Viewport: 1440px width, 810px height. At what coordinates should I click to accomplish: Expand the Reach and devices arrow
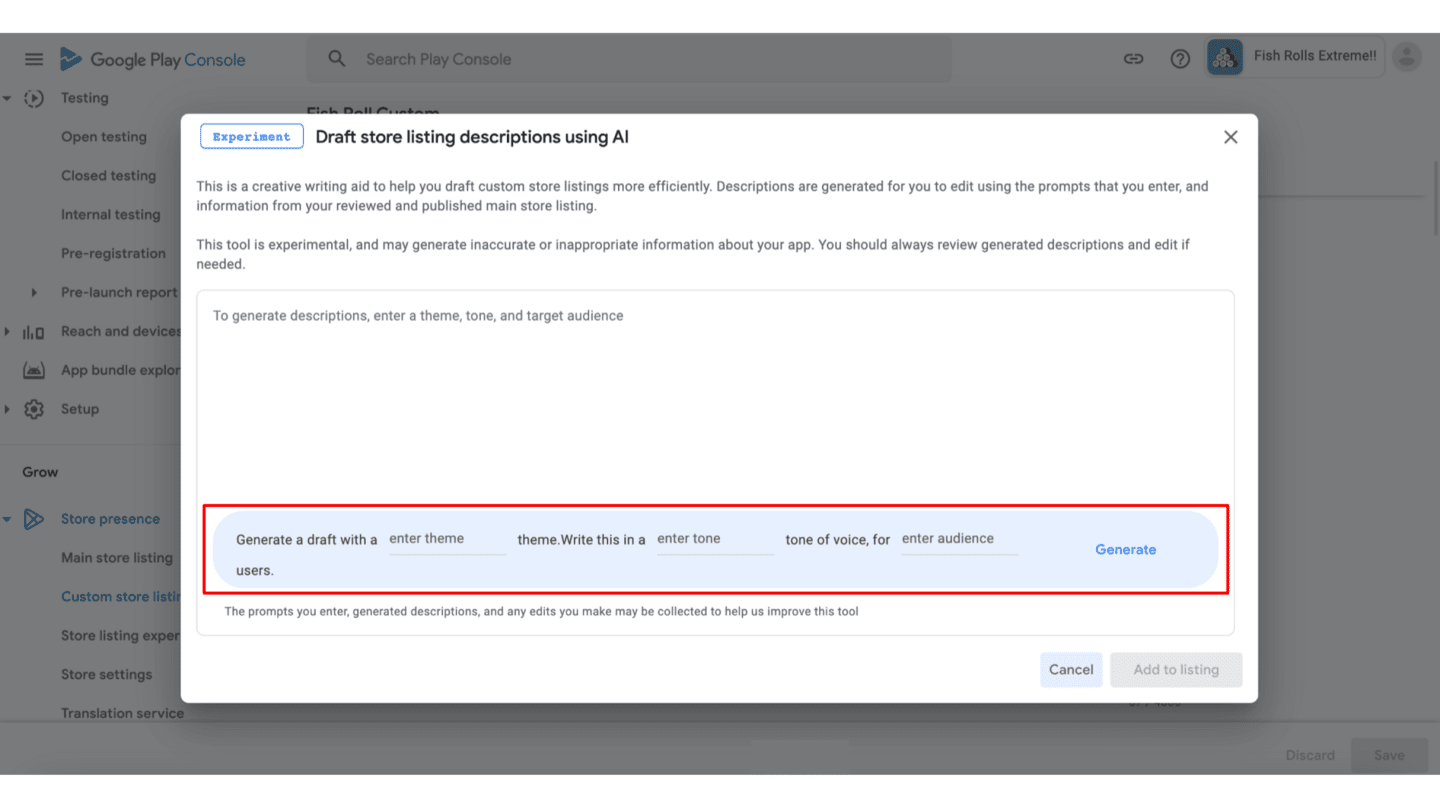point(7,331)
